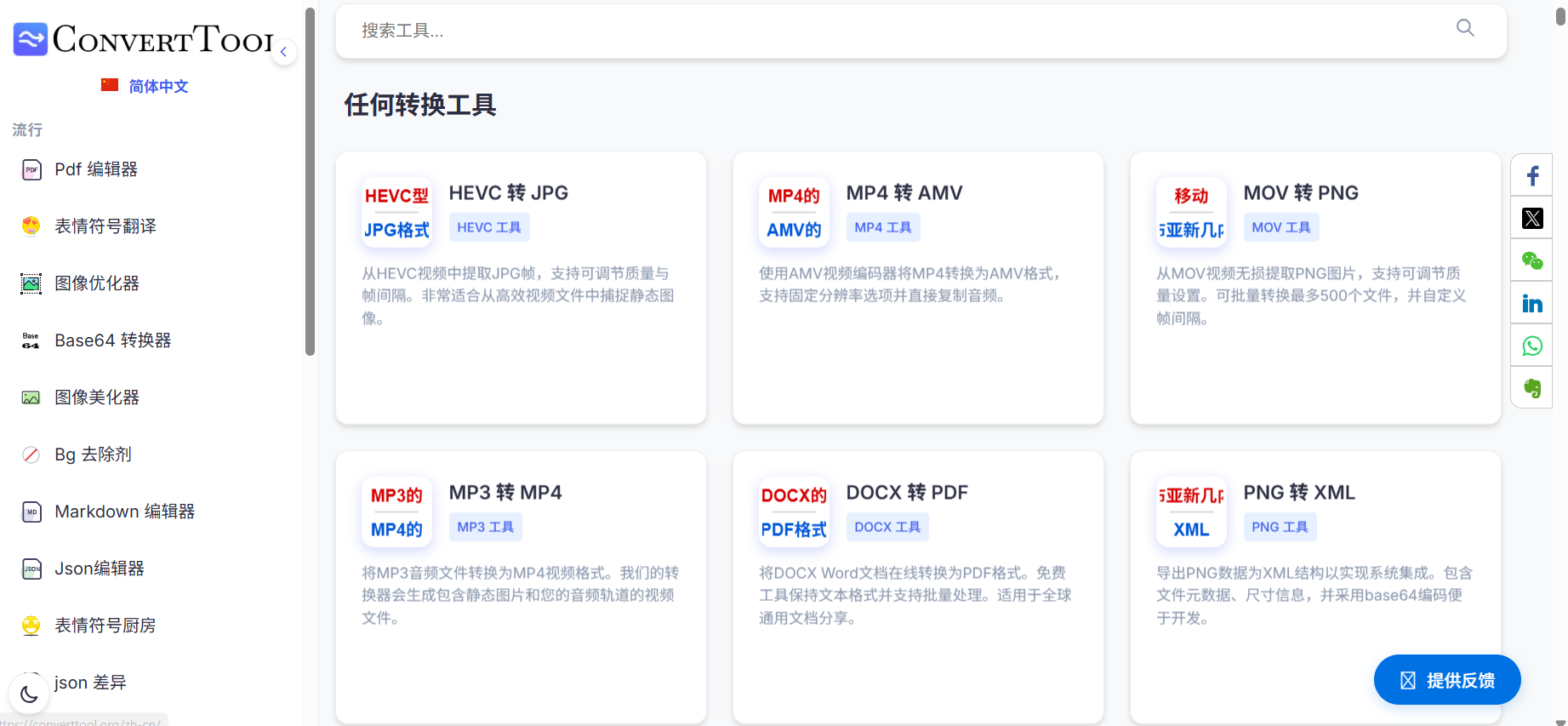Open 表情符号厨房 from the sidebar
Viewport: 1568px width, 726px height.
click(105, 626)
